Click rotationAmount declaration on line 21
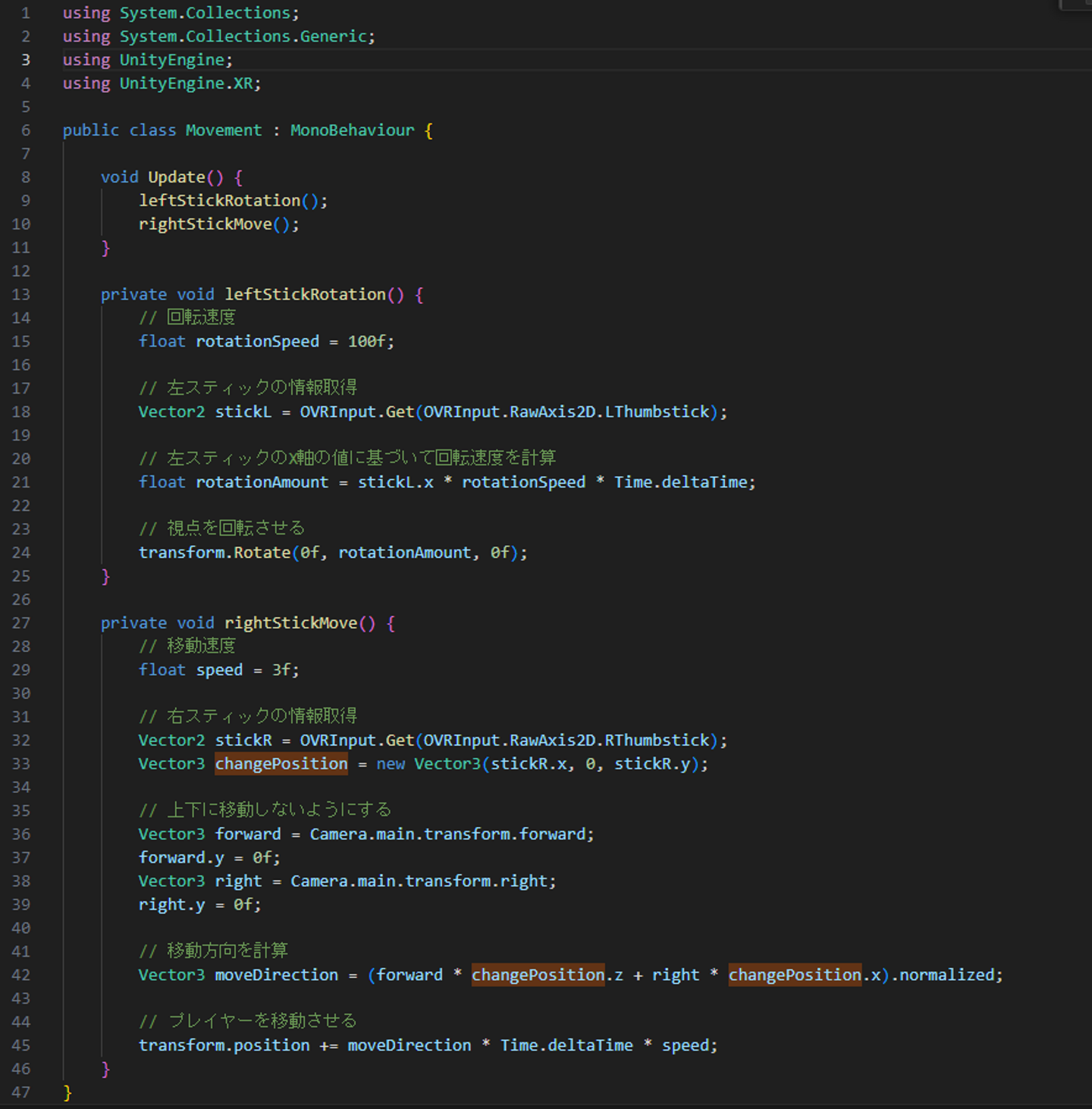Screen dimensions: 1092x1109 coord(262,482)
